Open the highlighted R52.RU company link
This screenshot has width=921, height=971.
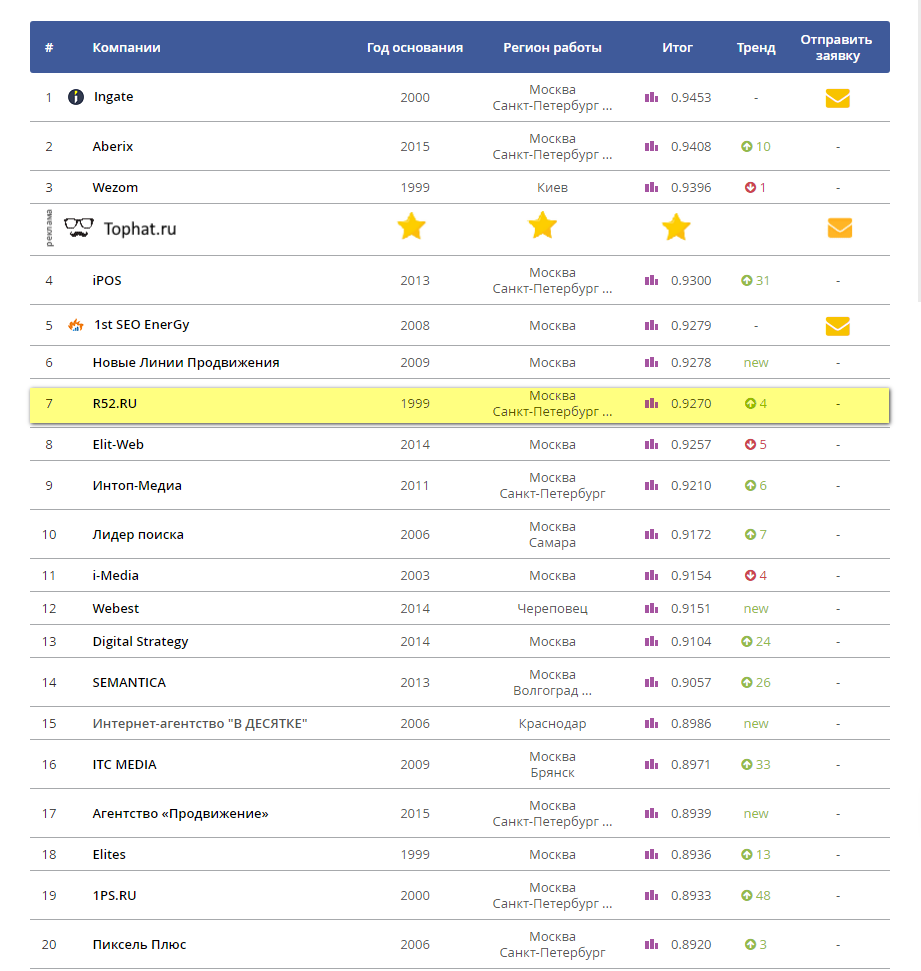[115, 404]
